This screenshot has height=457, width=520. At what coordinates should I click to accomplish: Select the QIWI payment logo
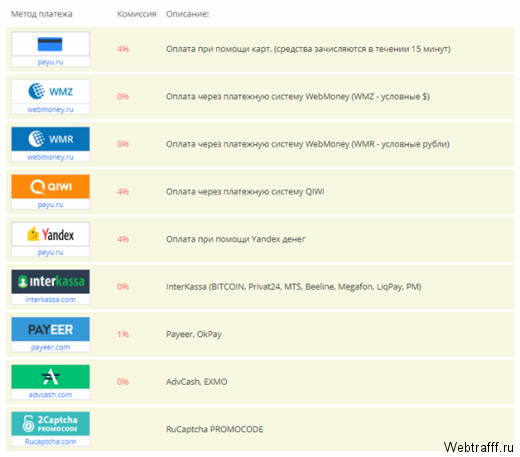(x=50, y=186)
